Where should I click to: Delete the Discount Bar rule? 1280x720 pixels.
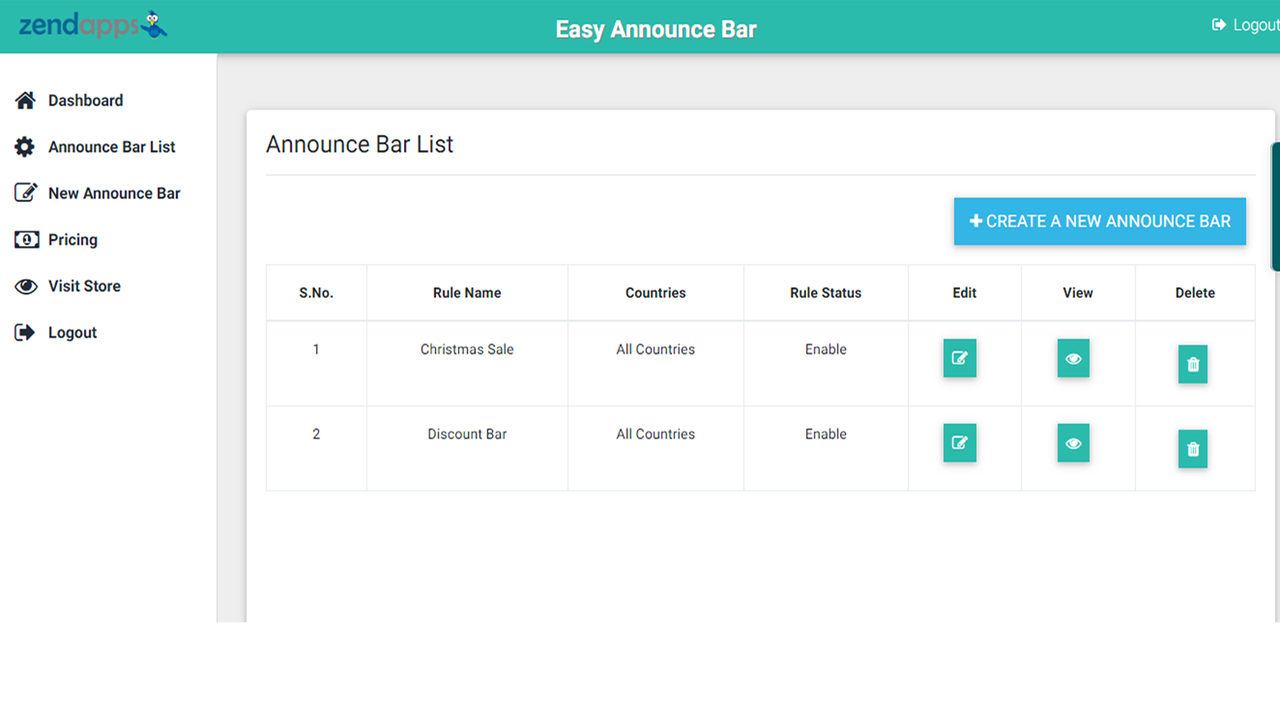coord(1192,449)
